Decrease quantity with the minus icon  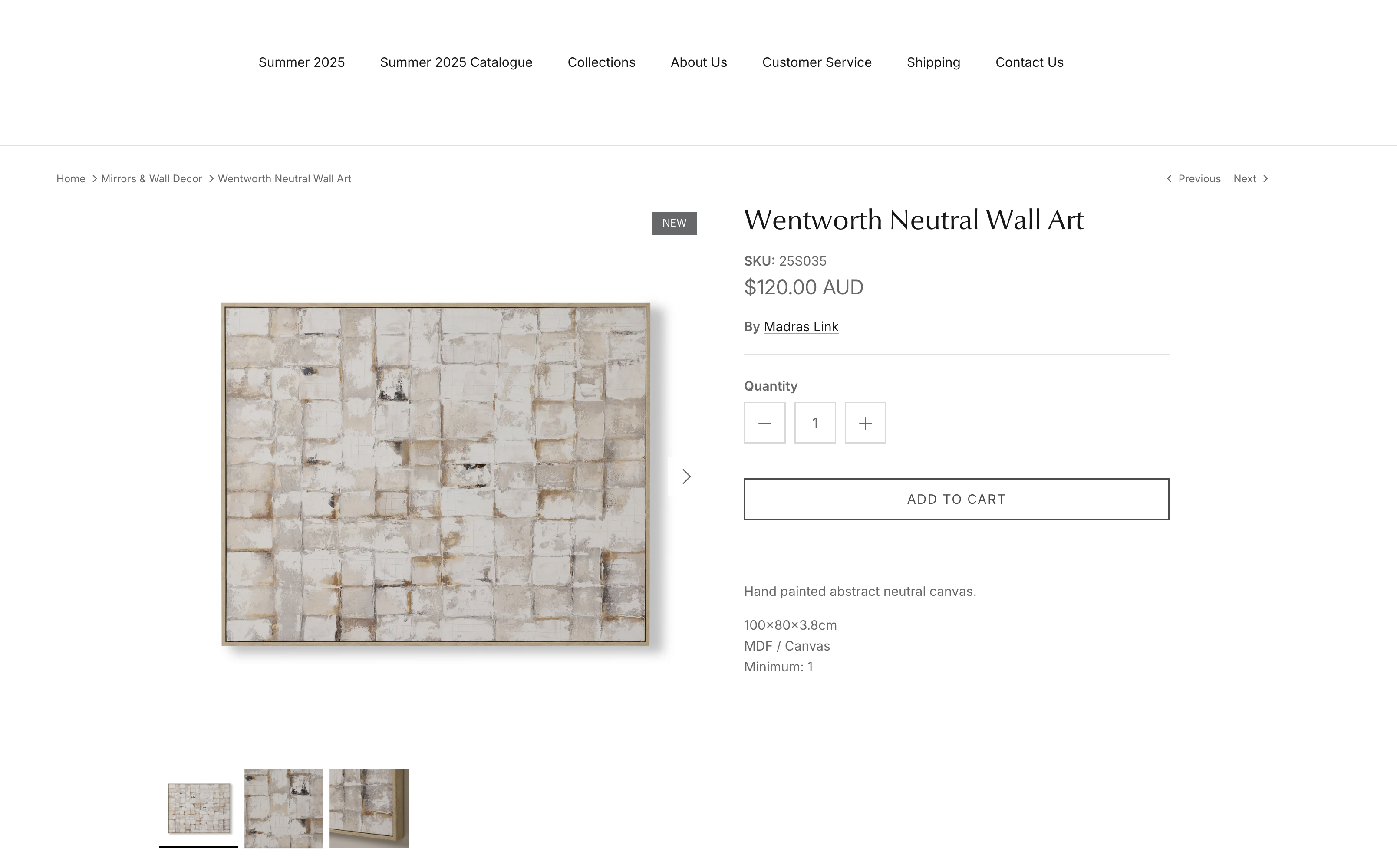[x=764, y=423]
